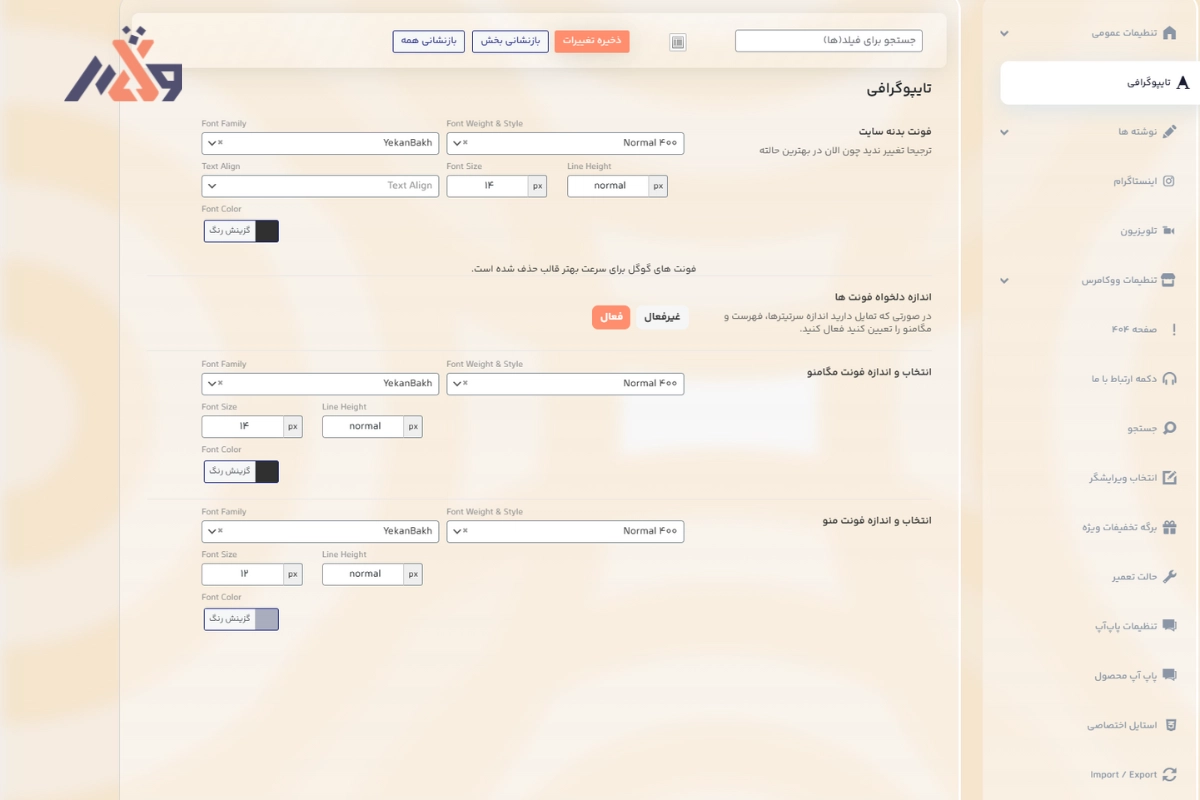Clear the body font Normal ۴۰۰ weight with ×
The image size is (1200, 800).
point(465,143)
